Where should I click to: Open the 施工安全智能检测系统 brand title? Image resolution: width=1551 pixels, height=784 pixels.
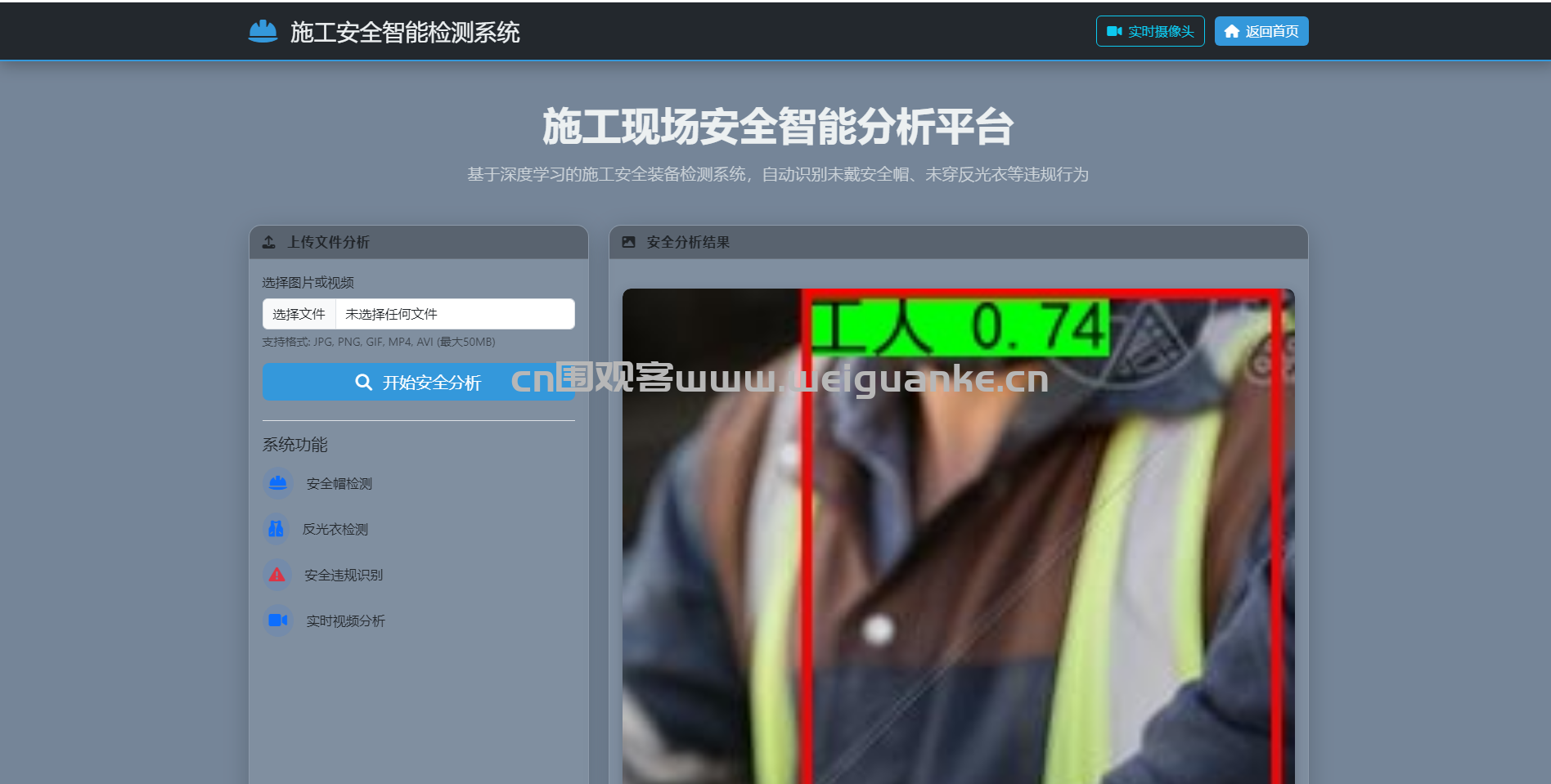click(x=405, y=32)
